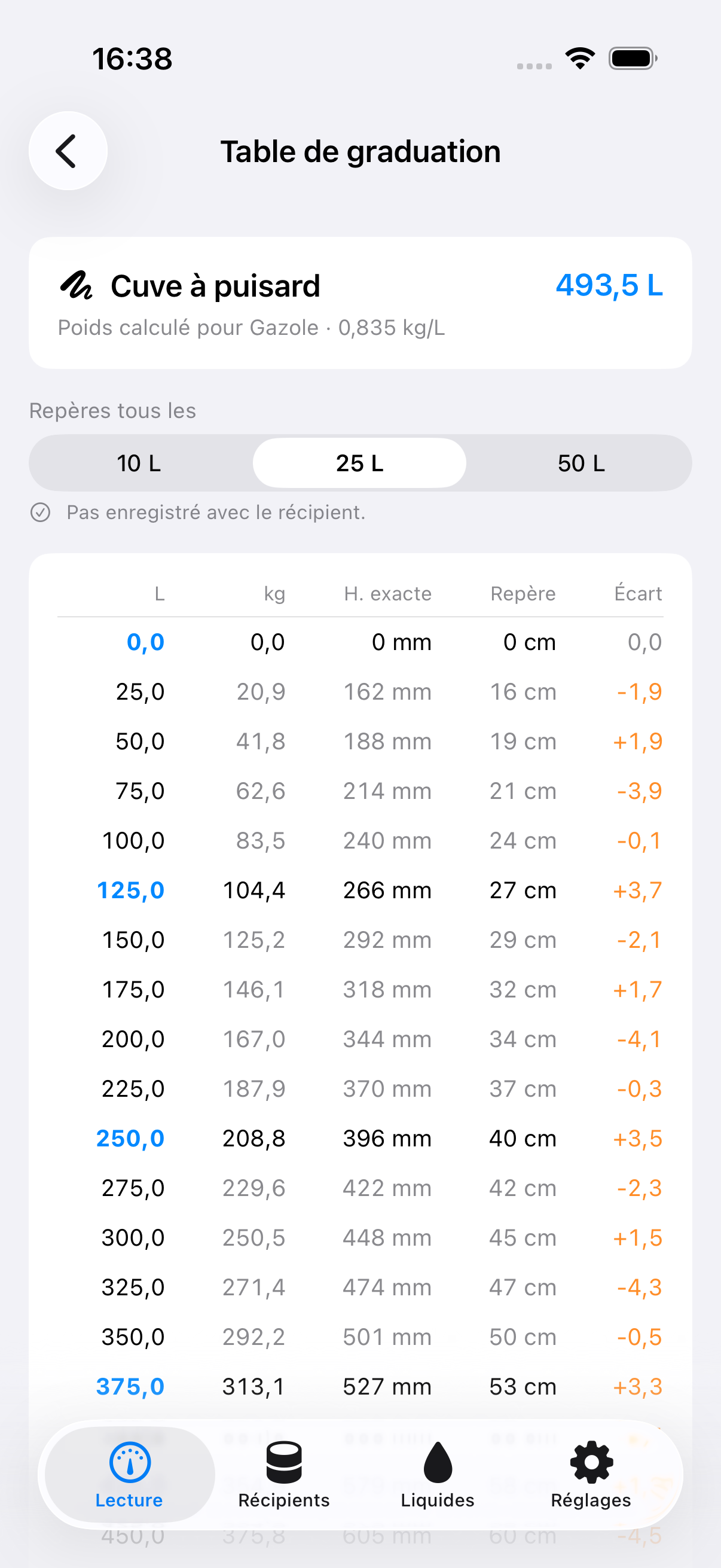Open the Récipients cylinder icon
The image size is (721, 1568).
point(283,1462)
